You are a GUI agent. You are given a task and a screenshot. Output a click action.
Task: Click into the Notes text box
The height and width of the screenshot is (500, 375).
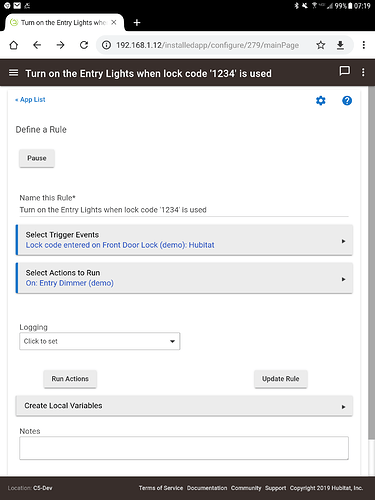184,448
